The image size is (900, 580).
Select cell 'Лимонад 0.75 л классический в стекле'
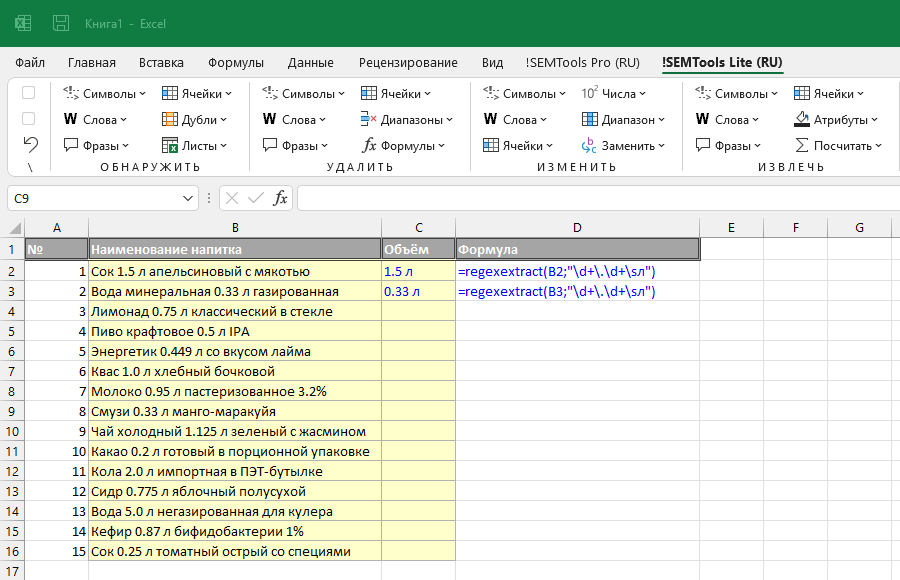pos(235,312)
